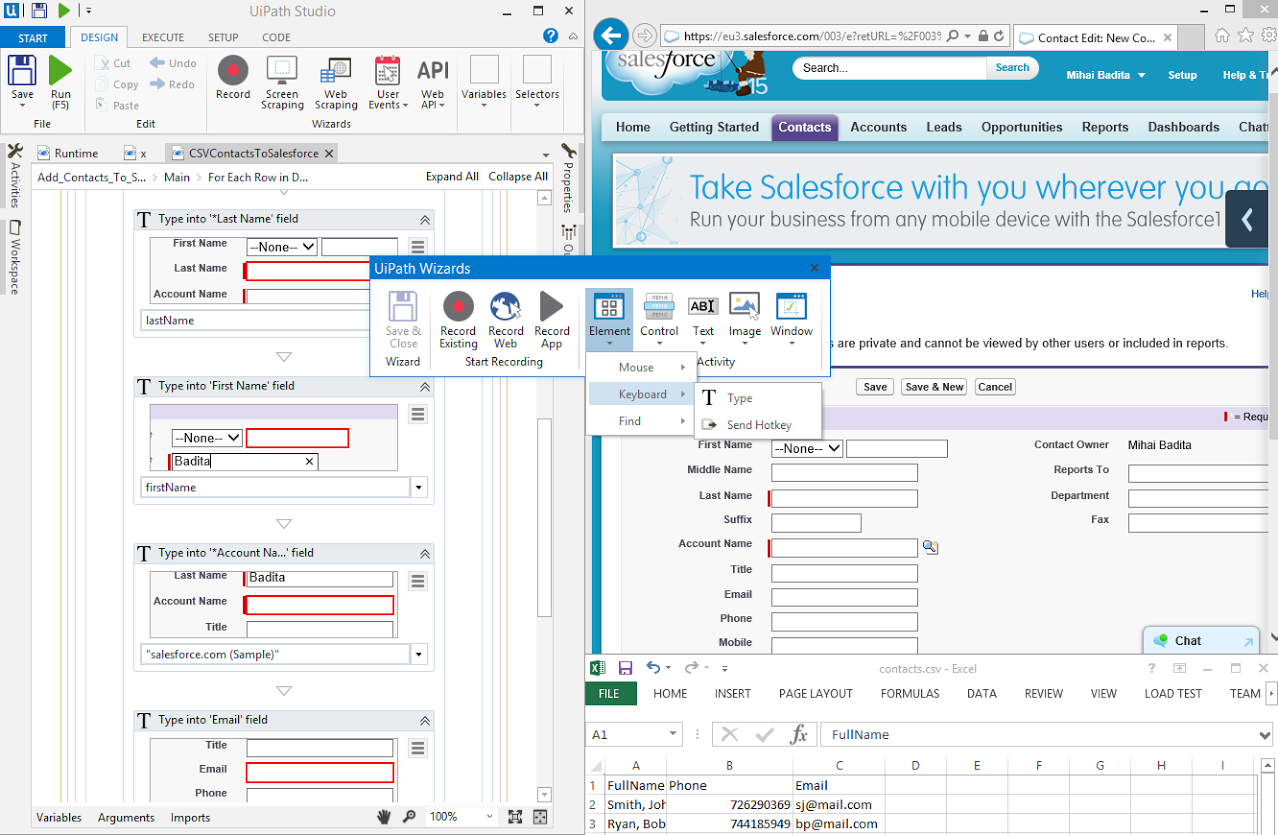Click Save & New in Salesforce
The height and width of the screenshot is (835, 1278).
click(x=933, y=386)
